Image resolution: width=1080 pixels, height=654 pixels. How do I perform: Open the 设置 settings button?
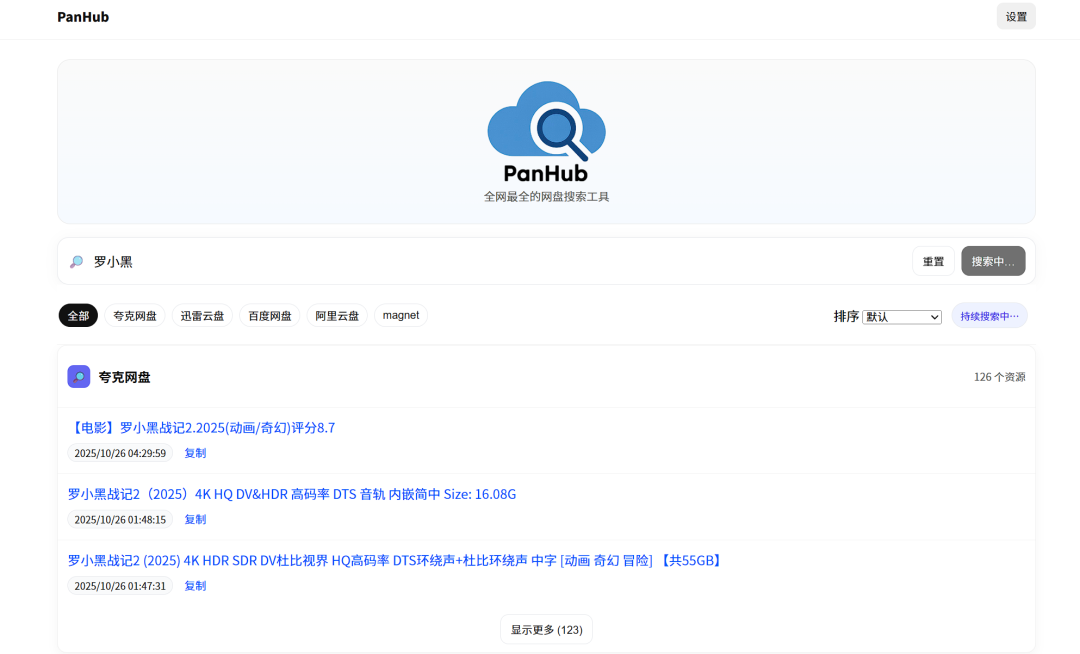pos(1016,17)
